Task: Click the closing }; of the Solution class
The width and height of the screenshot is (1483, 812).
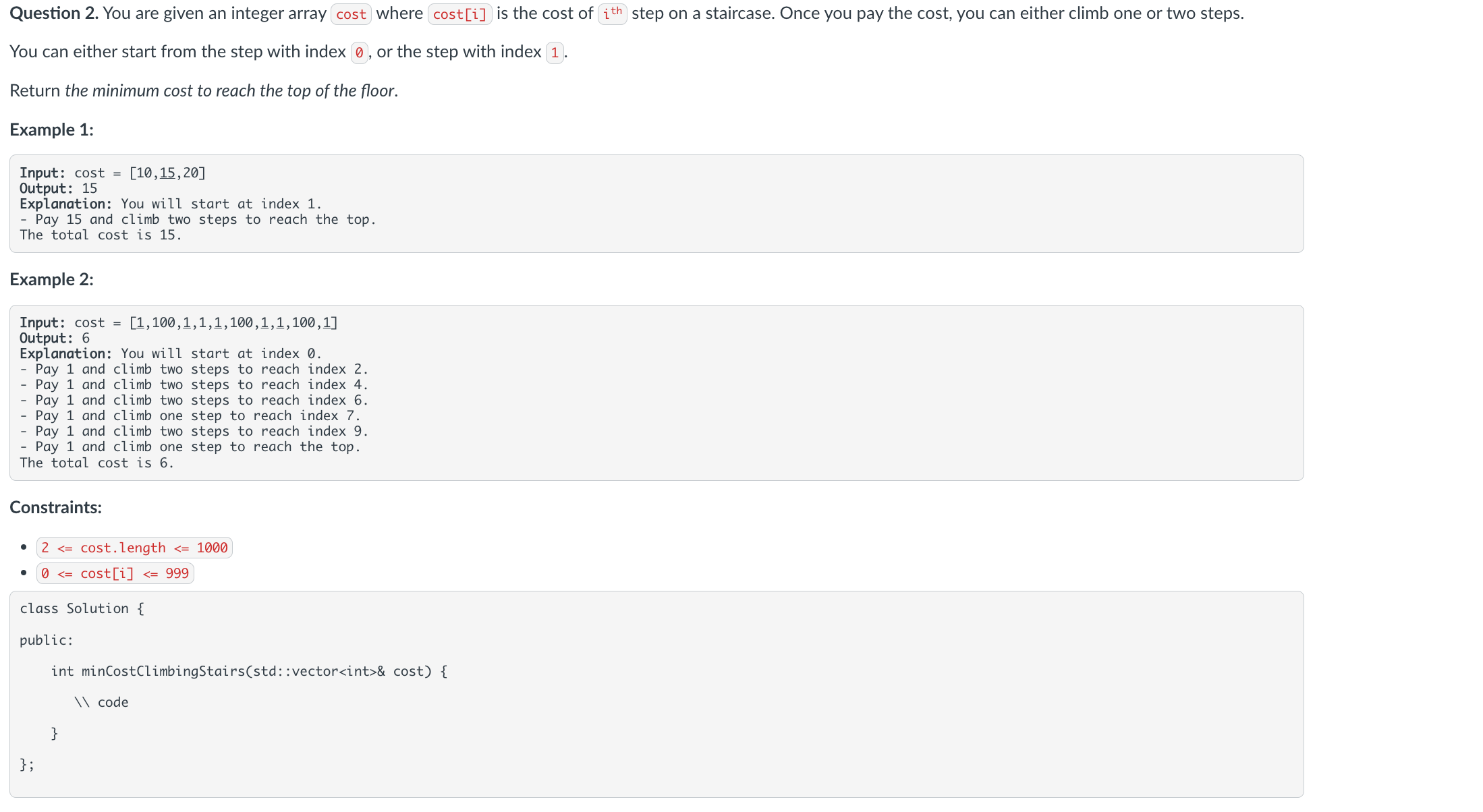Action: (27, 764)
